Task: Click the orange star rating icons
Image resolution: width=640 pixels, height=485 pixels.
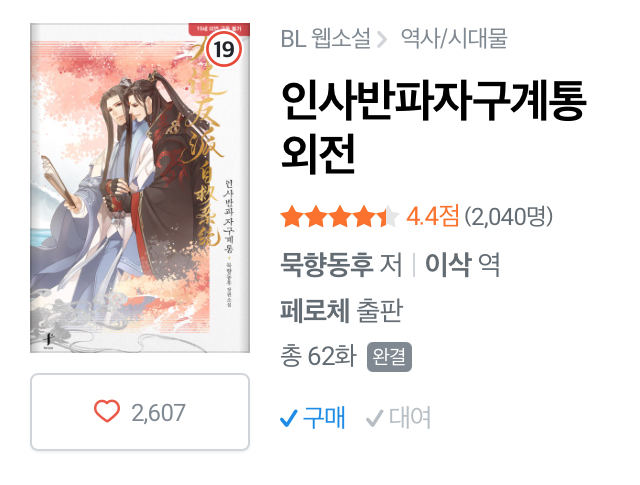Action: tap(340, 217)
